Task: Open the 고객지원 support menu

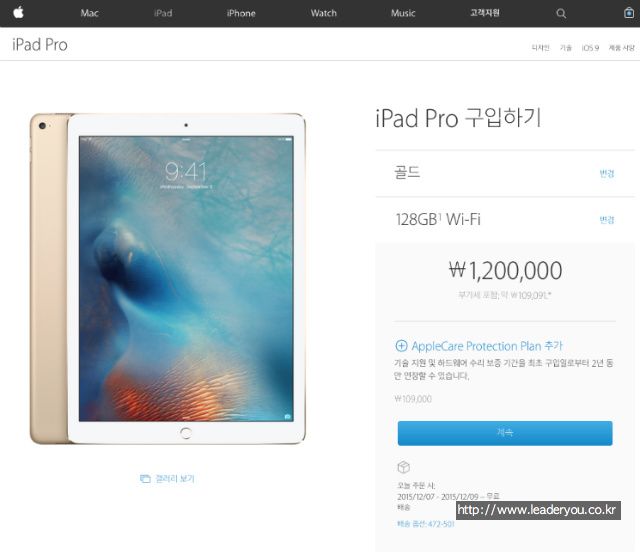Action: point(485,13)
